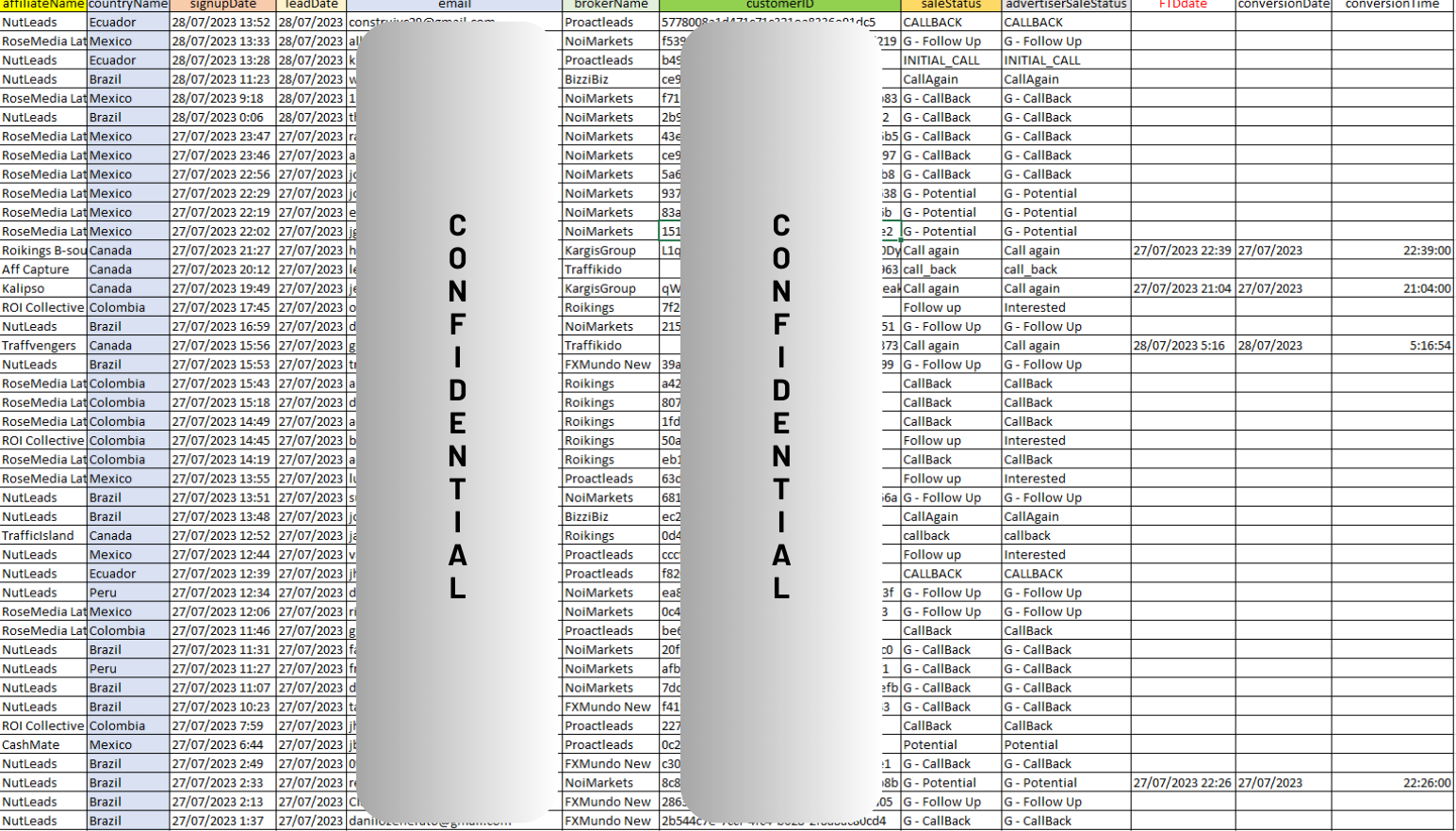Click FTDdate cell 27/07/2023 21:04

1183,288
